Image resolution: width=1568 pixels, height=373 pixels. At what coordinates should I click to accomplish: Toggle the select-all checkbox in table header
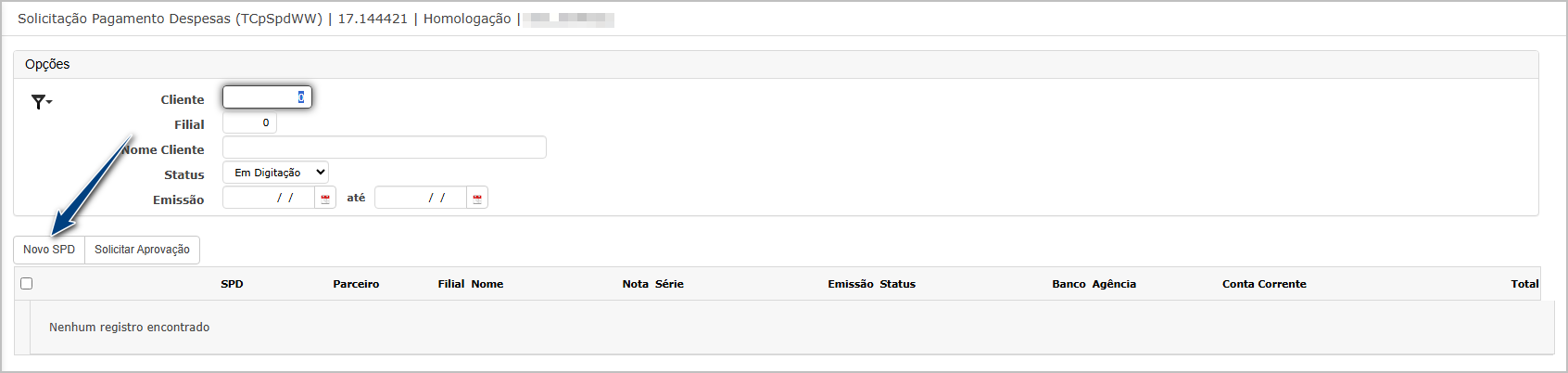(x=26, y=284)
